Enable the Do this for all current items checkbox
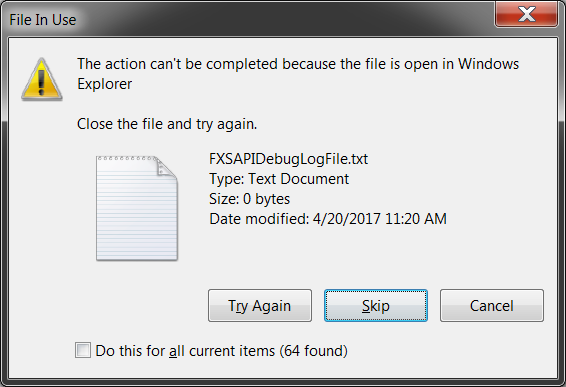Viewport: 566px width, 387px height. coord(83,350)
